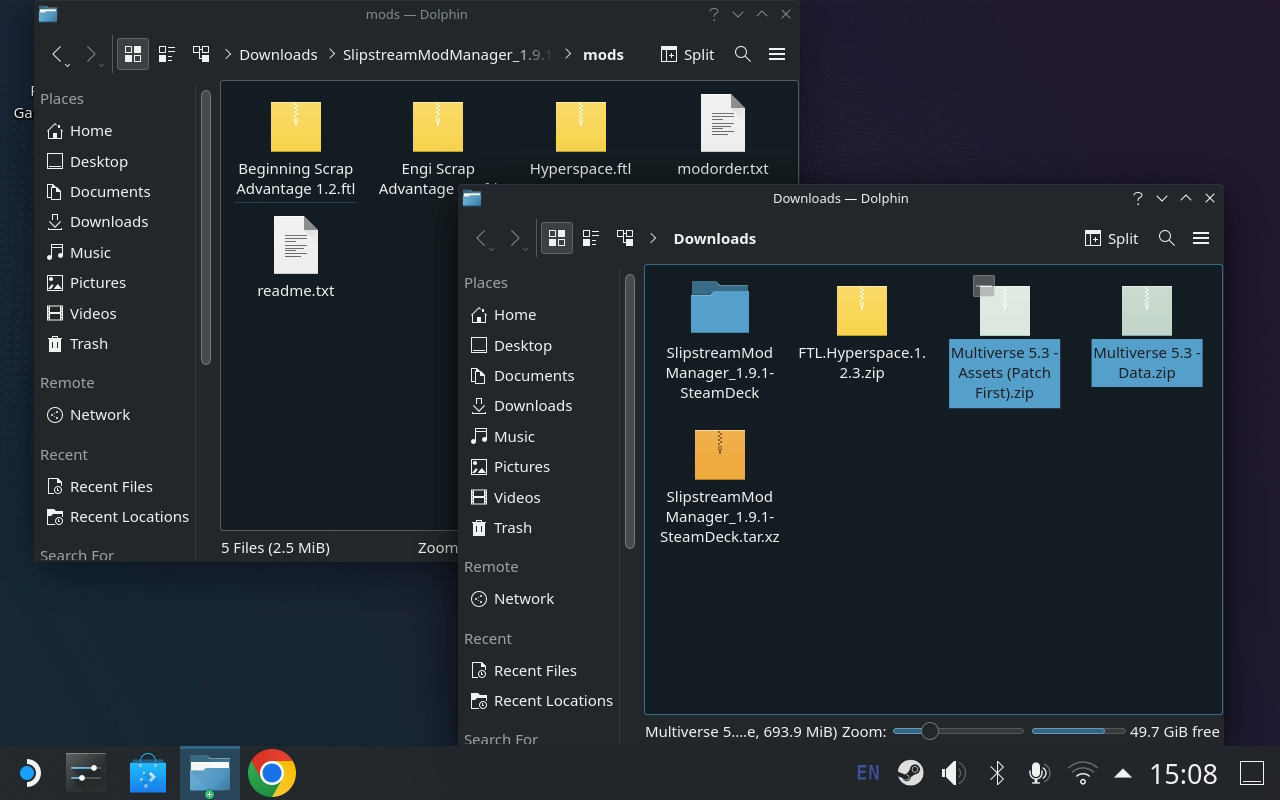The width and height of the screenshot is (1280, 800).
Task: Go forward in the Downloads window
Action: 516,239
